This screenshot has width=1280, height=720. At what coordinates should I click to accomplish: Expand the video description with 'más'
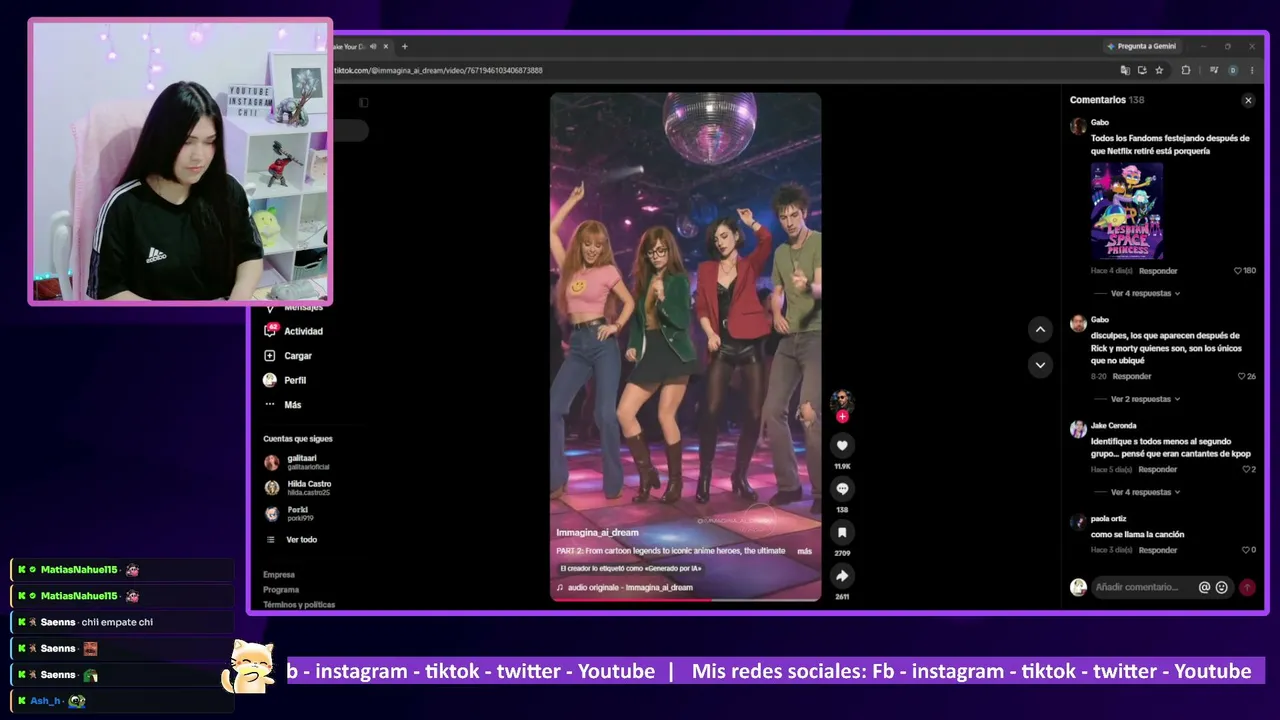pyautogui.click(x=804, y=551)
